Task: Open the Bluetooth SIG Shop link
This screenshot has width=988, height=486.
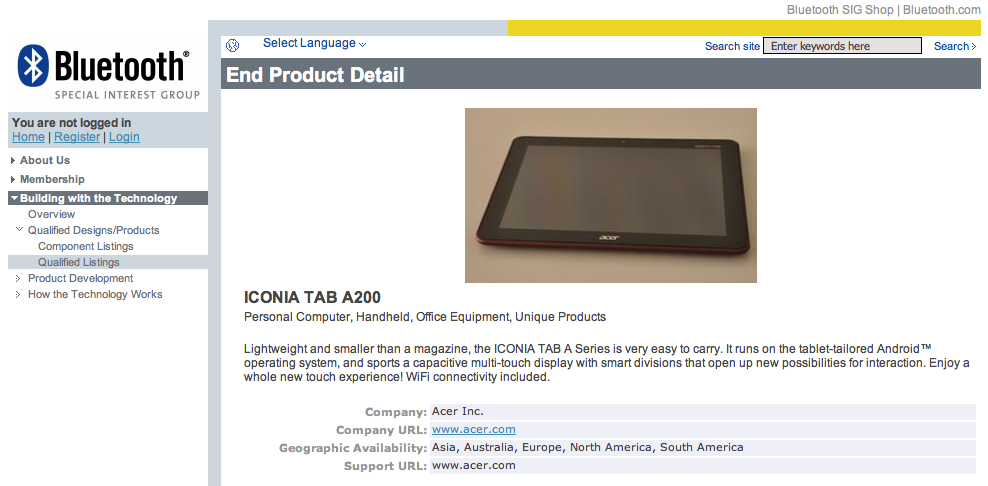Action: click(840, 9)
